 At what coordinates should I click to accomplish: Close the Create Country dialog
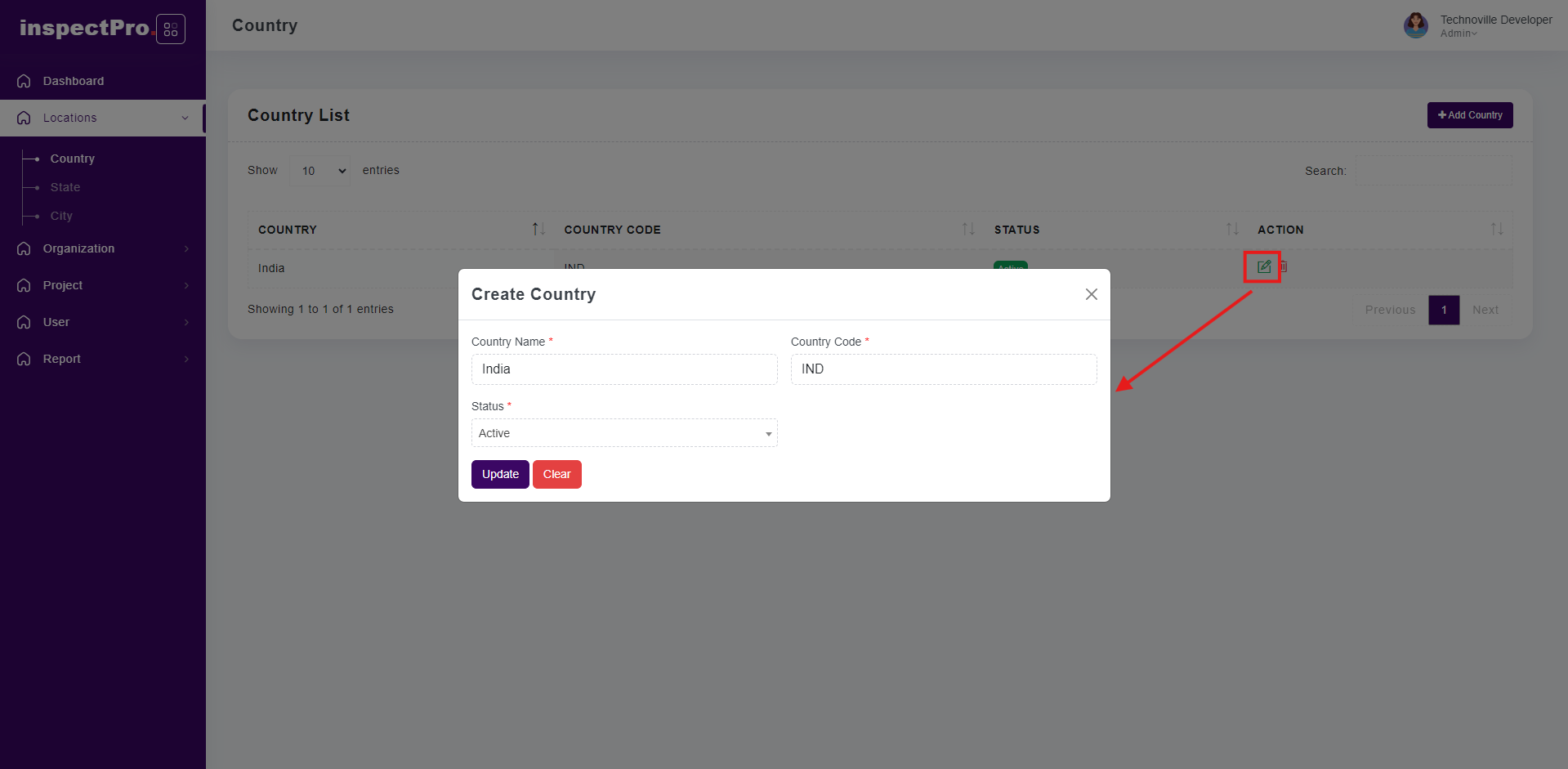click(1091, 294)
